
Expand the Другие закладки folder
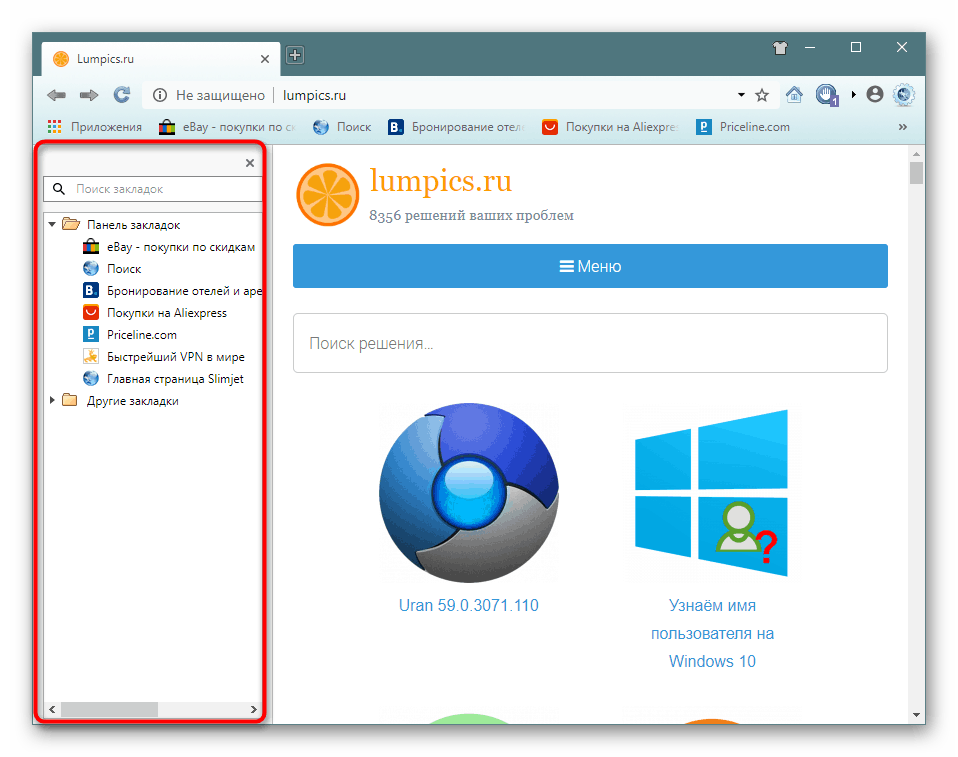coord(52,400)
